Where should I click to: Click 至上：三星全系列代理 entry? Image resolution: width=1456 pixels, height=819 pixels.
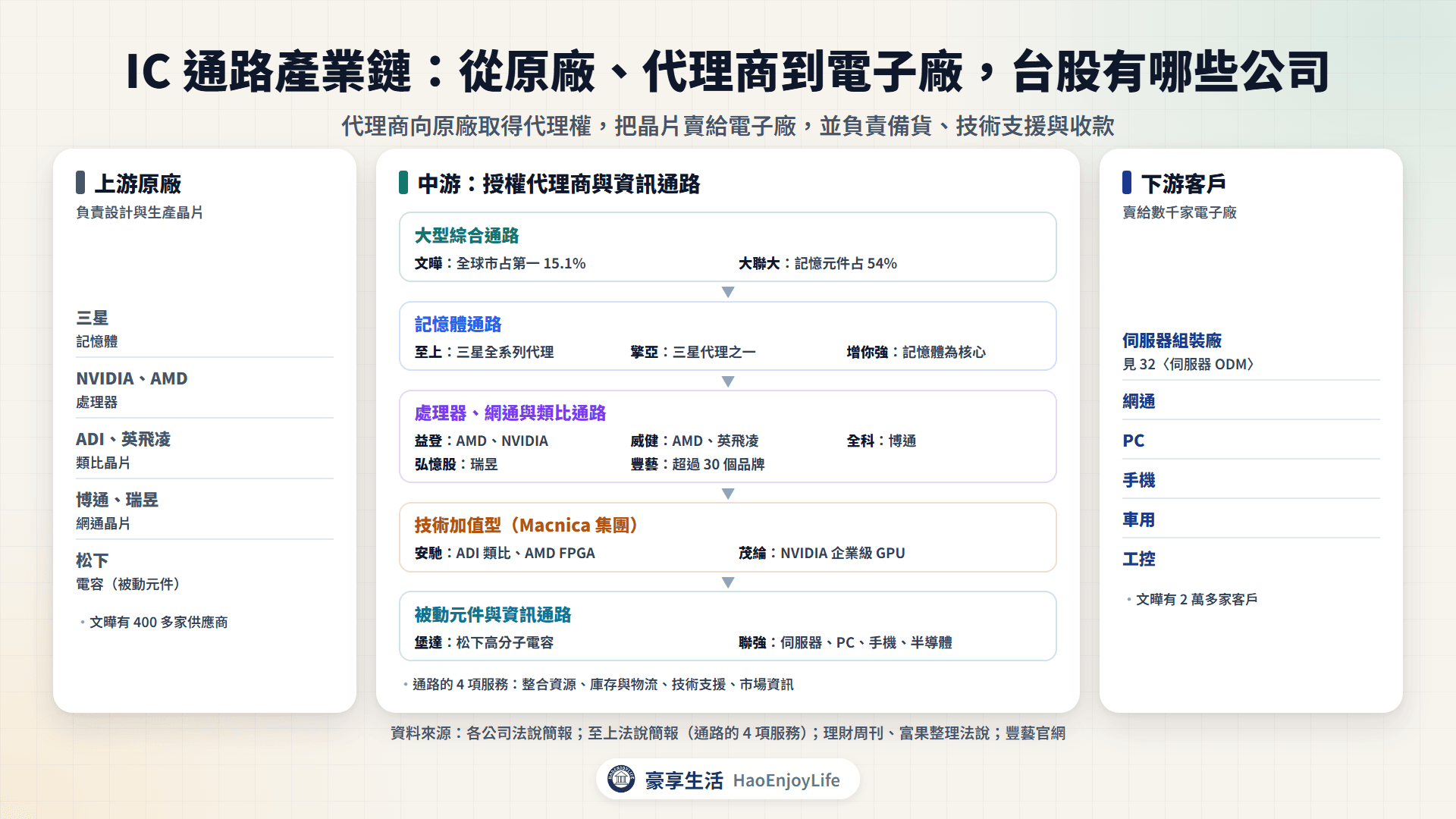click(x=484, y=352)
